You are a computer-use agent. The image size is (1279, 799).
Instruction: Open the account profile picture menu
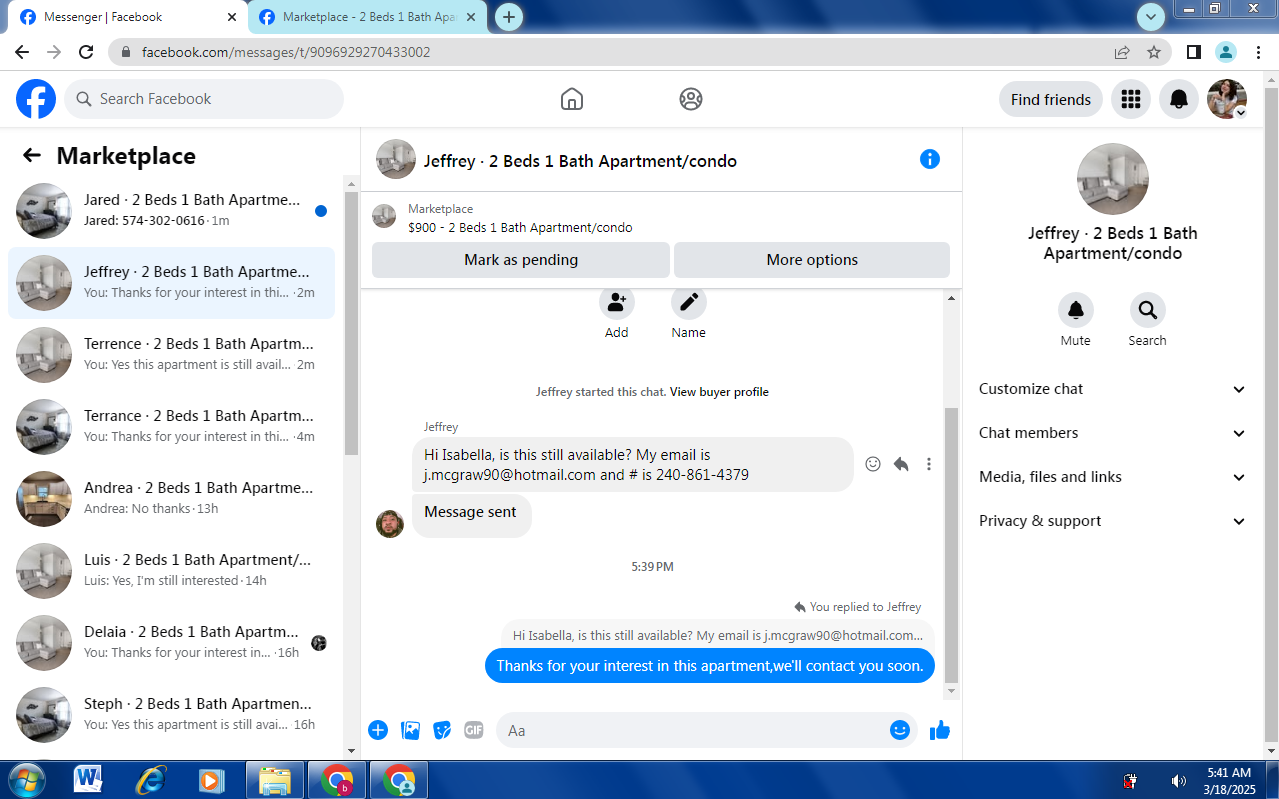click(x=1227, y=99)
